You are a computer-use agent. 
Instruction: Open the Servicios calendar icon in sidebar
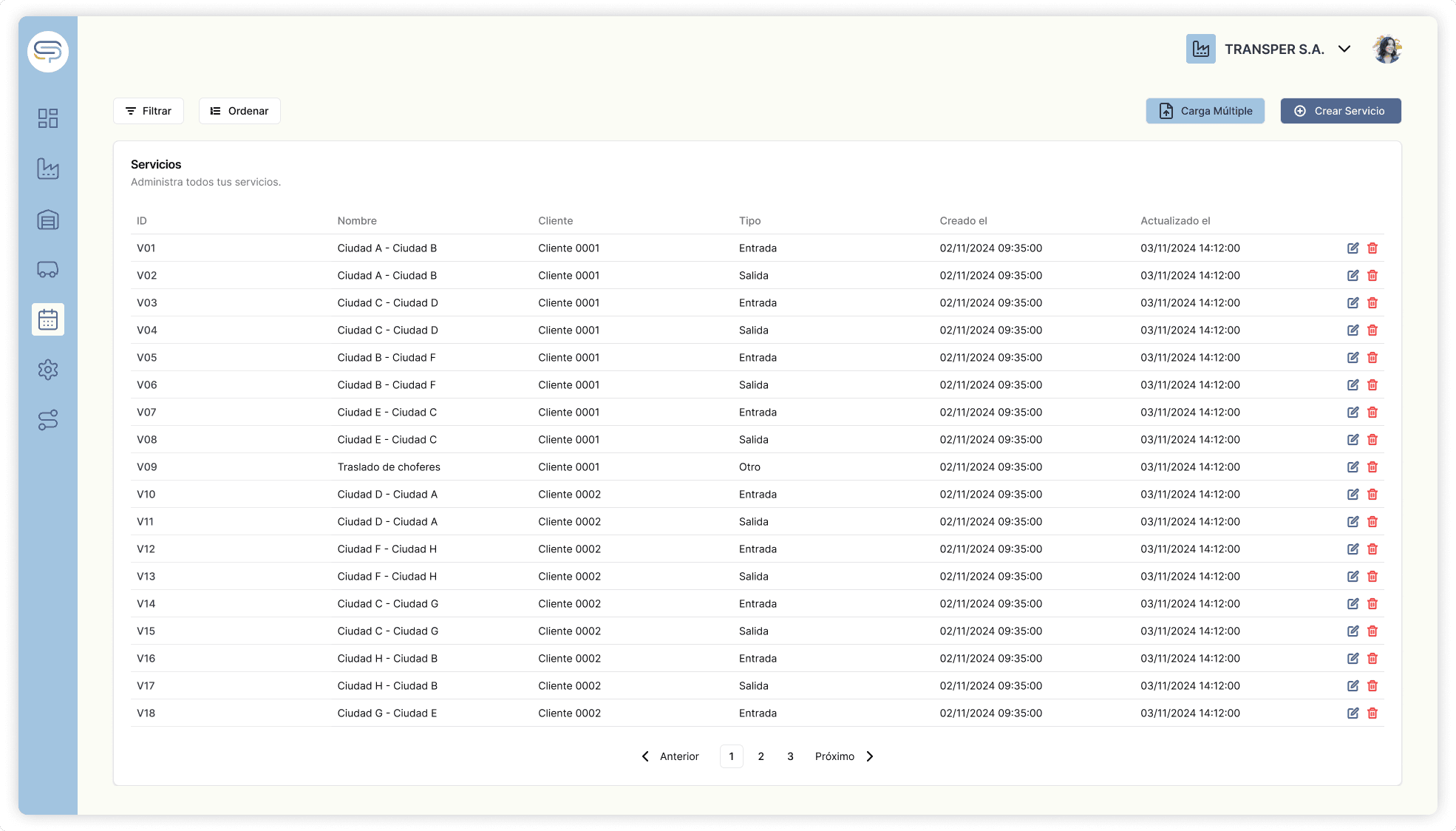click(47, 319)
